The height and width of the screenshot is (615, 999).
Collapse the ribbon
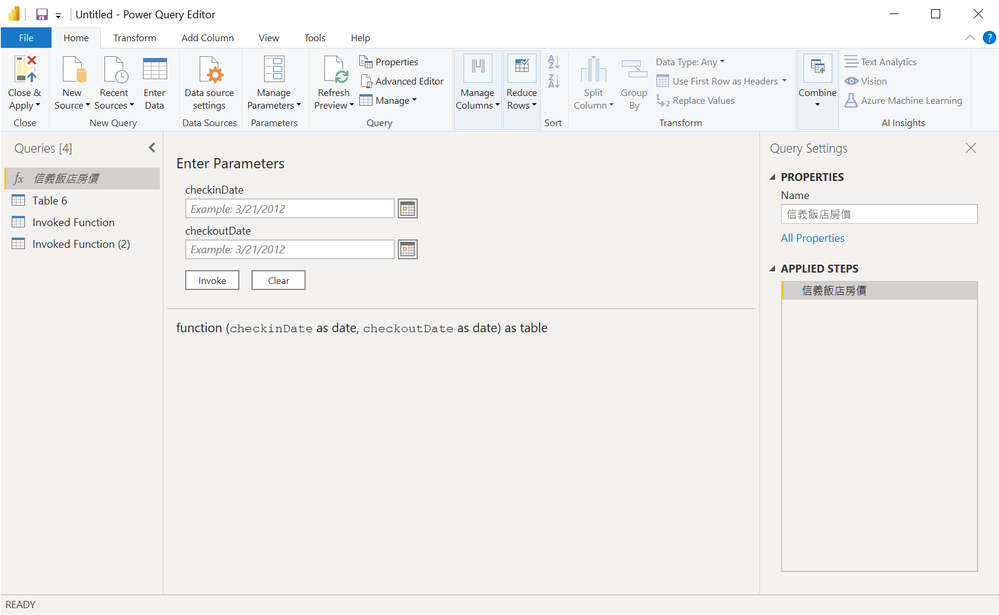[x=970, y=38]
